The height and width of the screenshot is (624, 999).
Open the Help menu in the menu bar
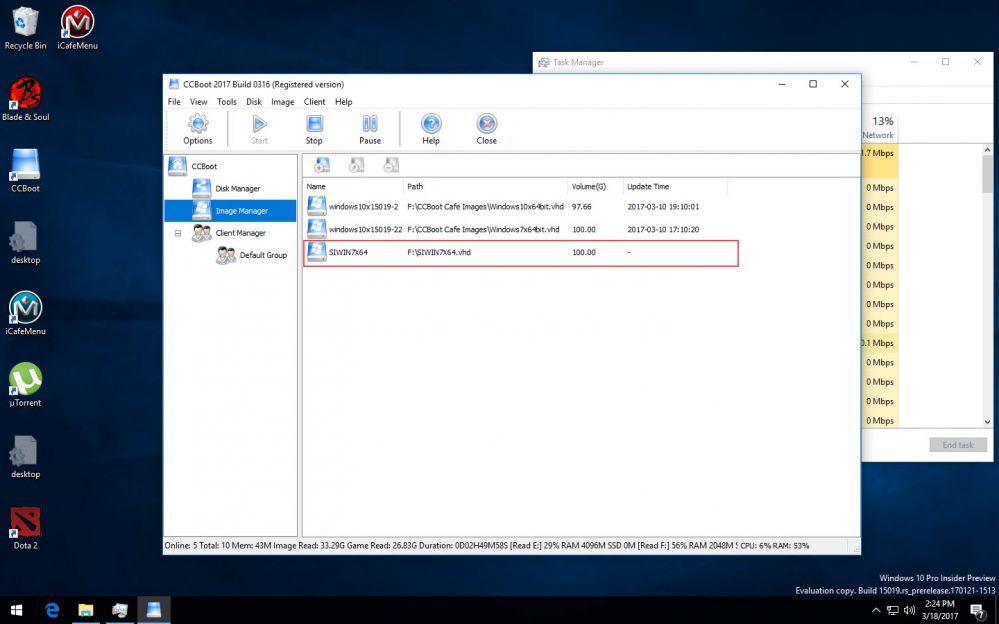click(343, 101)
